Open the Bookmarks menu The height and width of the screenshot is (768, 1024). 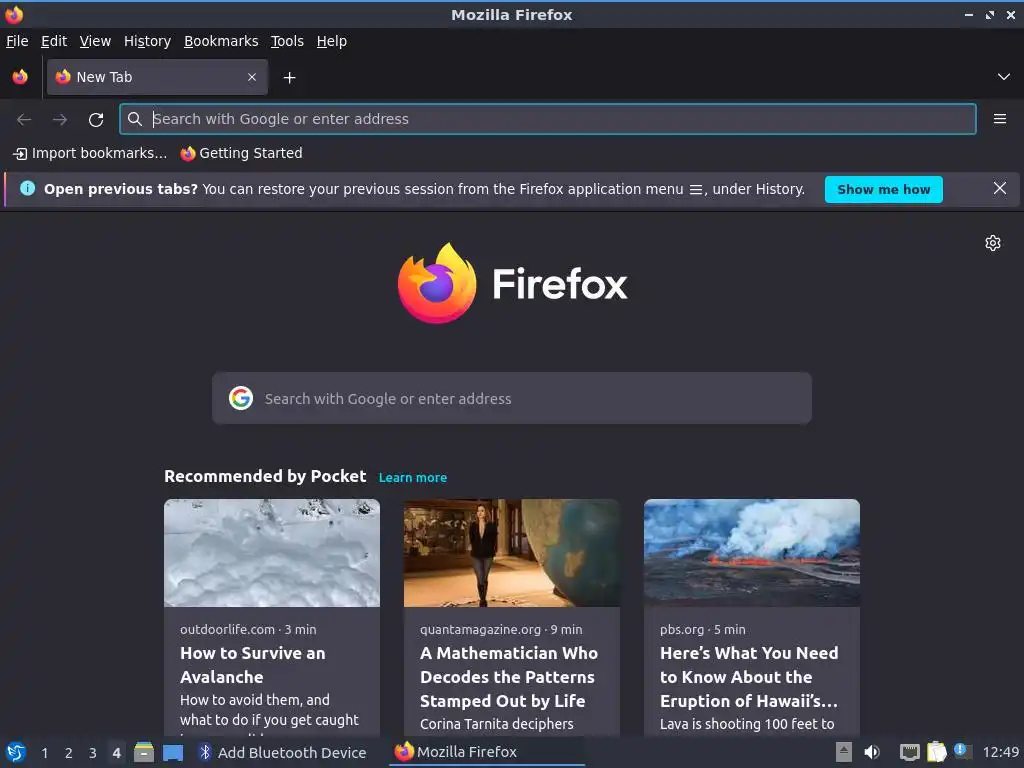(x=221, y=41)
